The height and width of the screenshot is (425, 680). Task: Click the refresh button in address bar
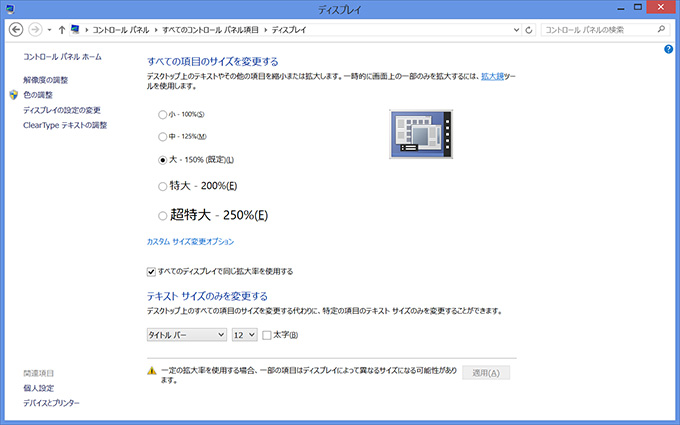(529, 30)
